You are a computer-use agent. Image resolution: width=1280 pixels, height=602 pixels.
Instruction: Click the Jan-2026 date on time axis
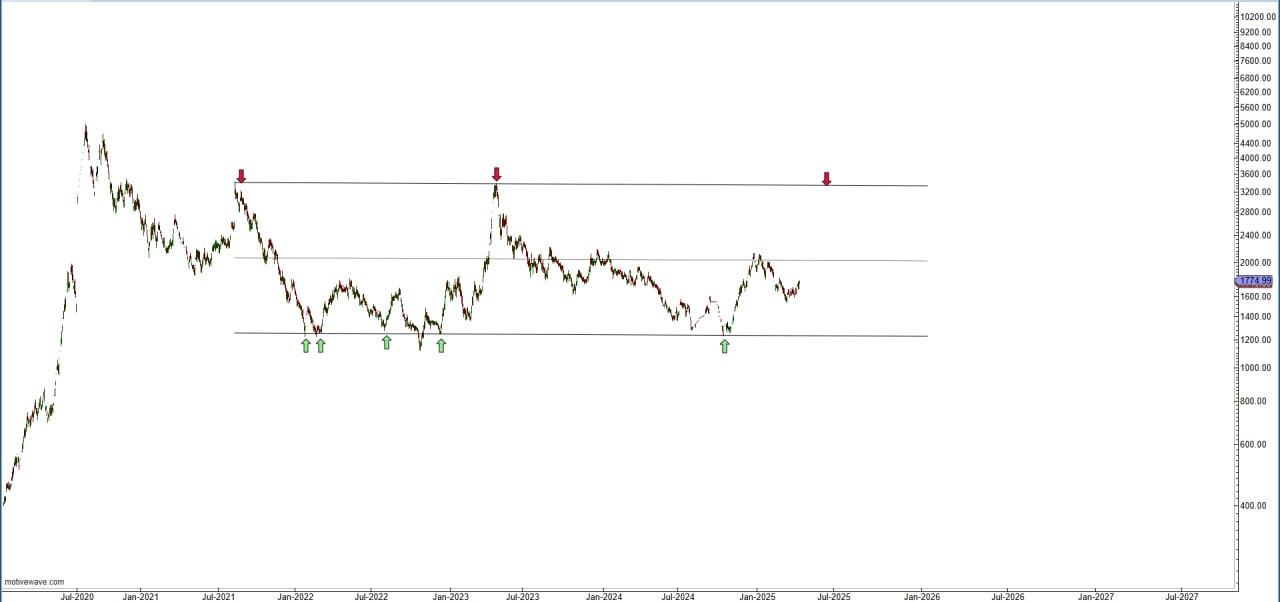(x=921, y=596)
